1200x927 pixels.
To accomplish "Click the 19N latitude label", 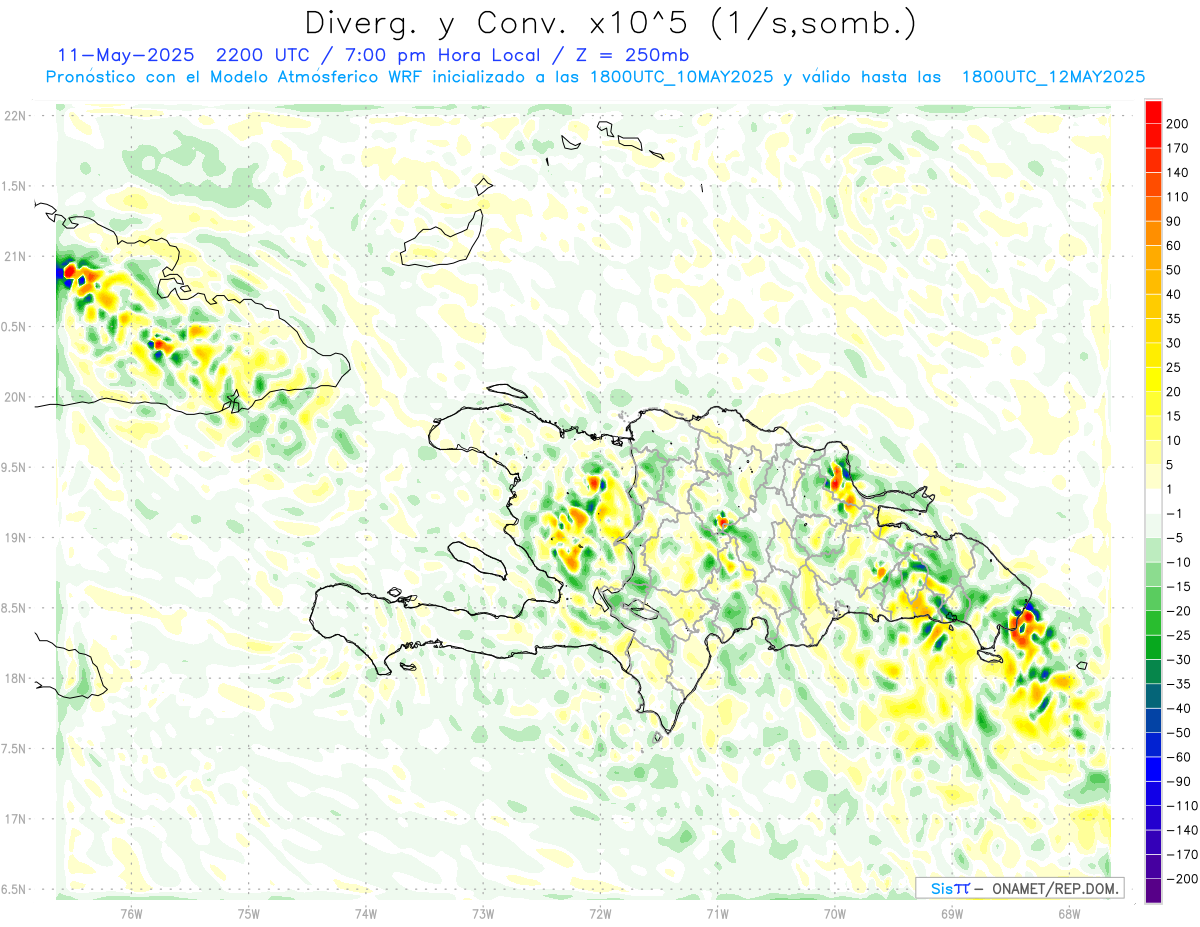I will click(x=17, y=538).
